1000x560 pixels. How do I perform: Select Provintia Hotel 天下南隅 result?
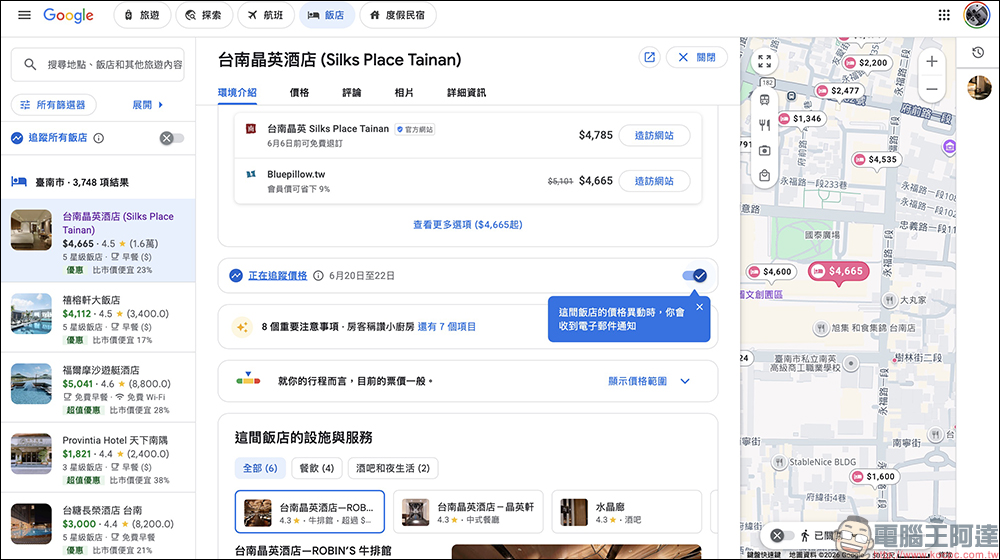pyautogui.click(x=98, y=459)
